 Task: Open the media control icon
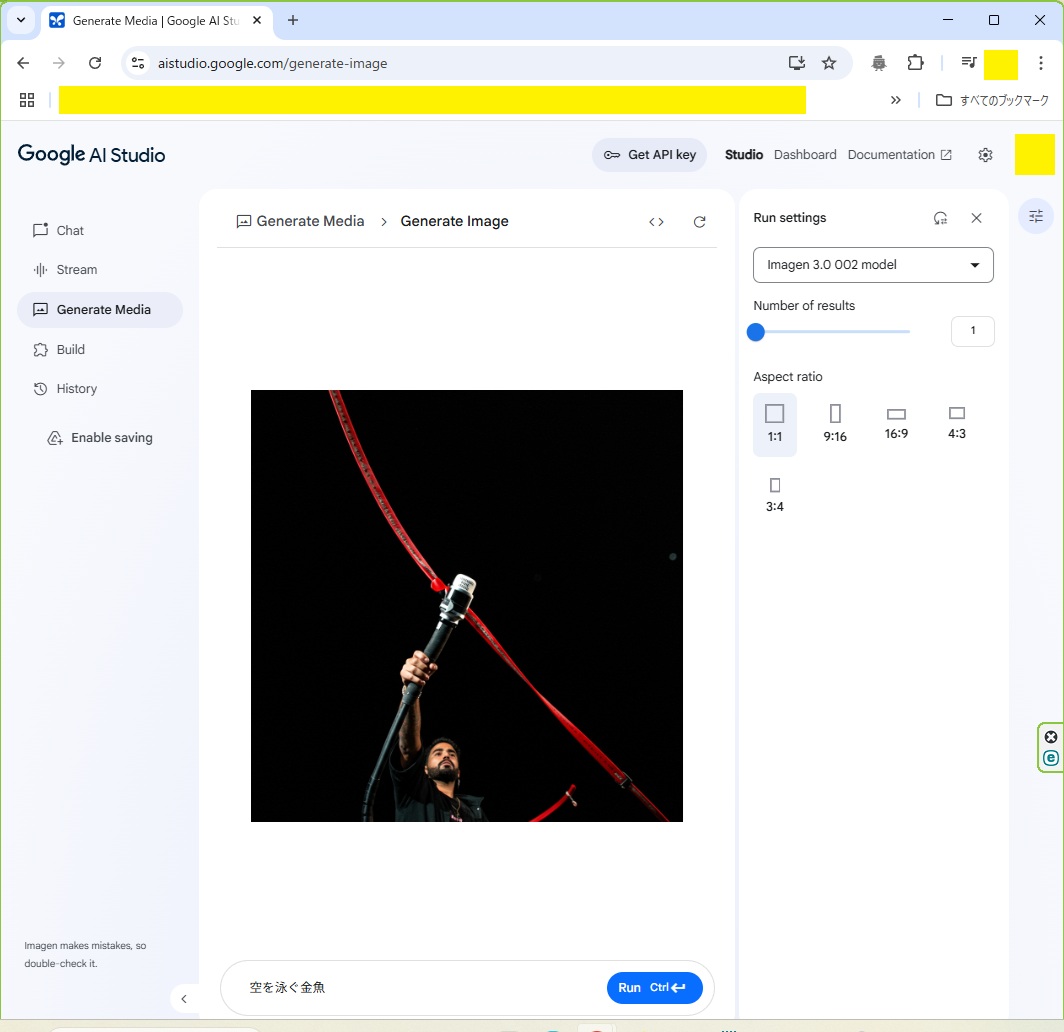pyautogui.click(x=968, y=63)
